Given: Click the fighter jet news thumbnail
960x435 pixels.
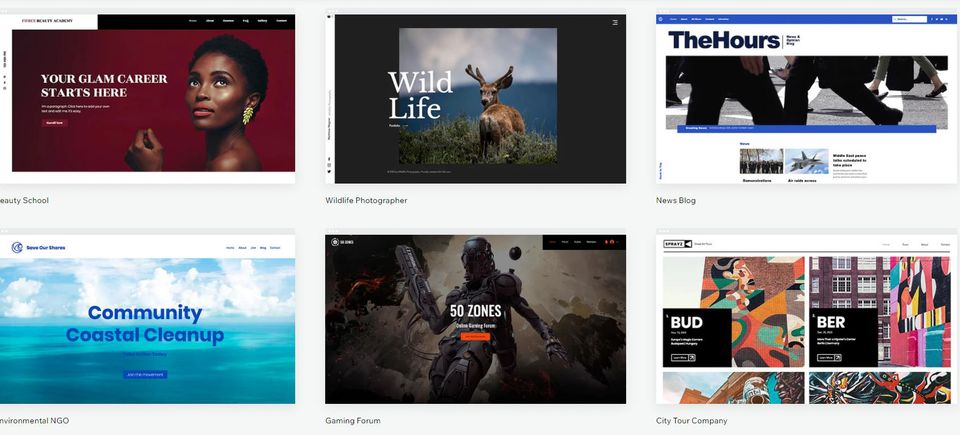Looking at the screenshot, I should 806,162.
